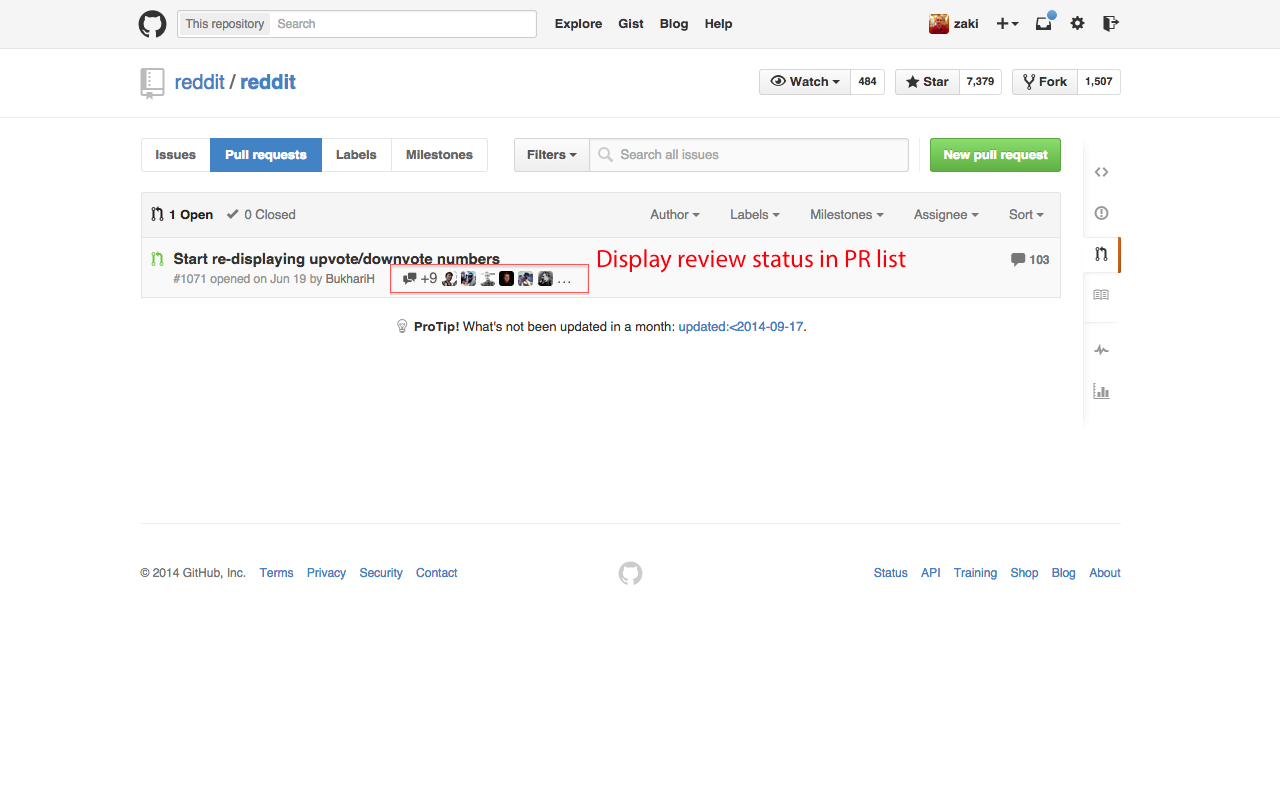Focus the header repository search box
Image resolution: width=1280 pixels, height=800 pixels.
[402, 24]
